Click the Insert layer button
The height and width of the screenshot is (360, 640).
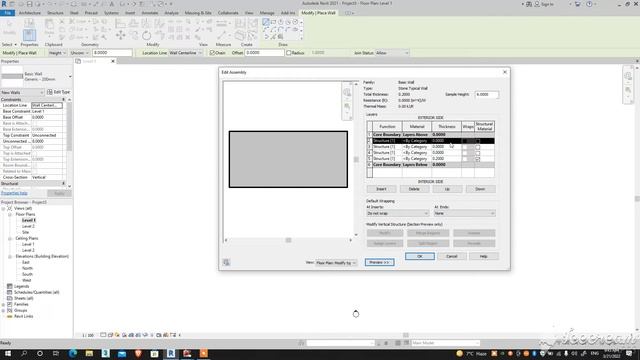click(x=381, y=189)
